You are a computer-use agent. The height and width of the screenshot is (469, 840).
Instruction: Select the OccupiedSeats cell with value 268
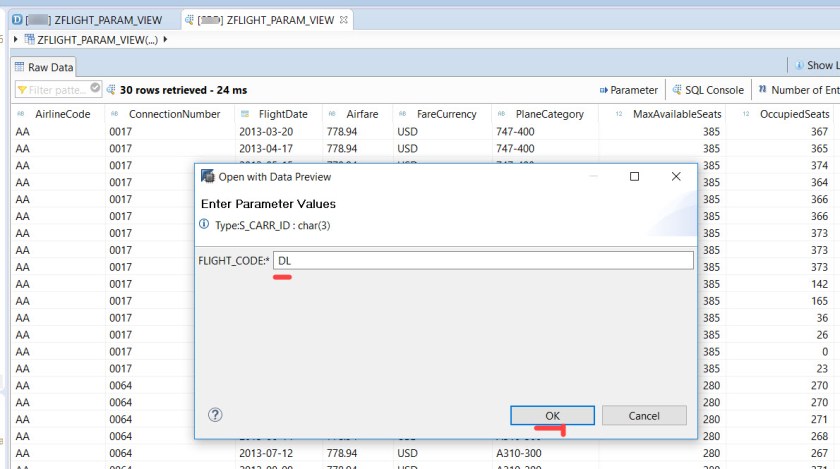[x=819, y=436]
